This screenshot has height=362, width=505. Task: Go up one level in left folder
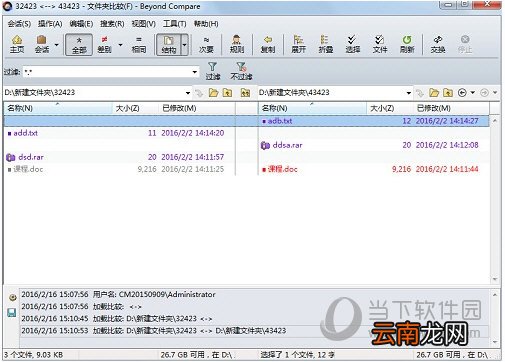(227, 93)
